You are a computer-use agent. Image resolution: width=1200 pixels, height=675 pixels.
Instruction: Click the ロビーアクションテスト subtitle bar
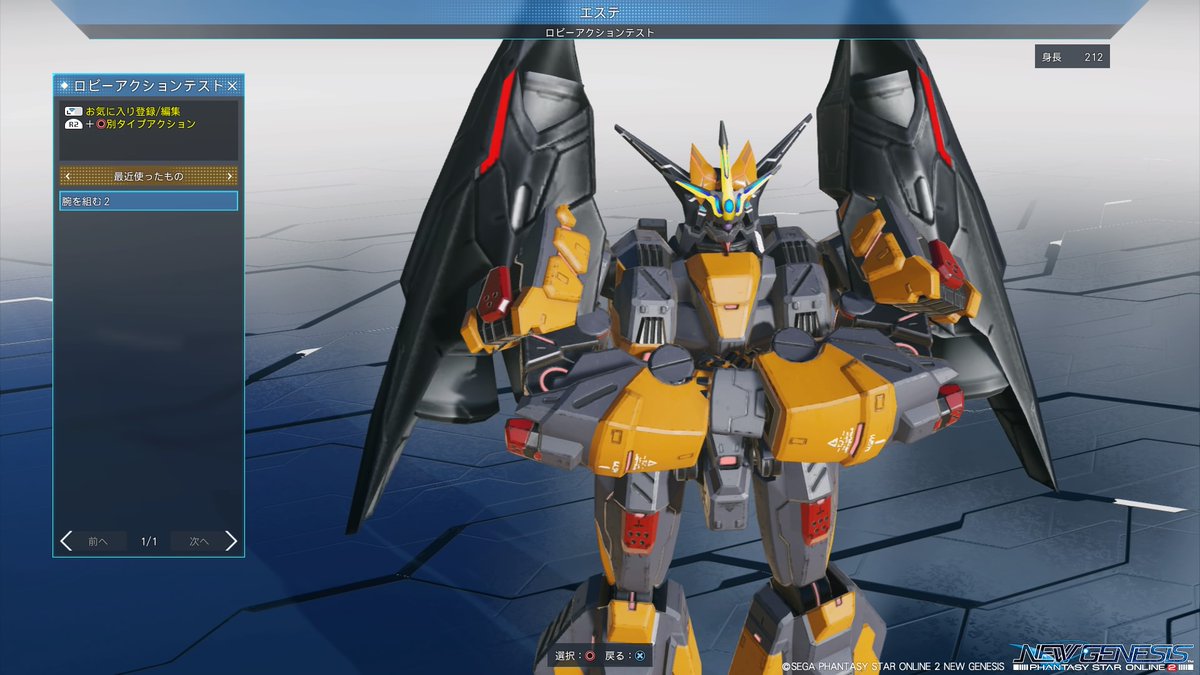pyautogui.click(x=600, y=32)
